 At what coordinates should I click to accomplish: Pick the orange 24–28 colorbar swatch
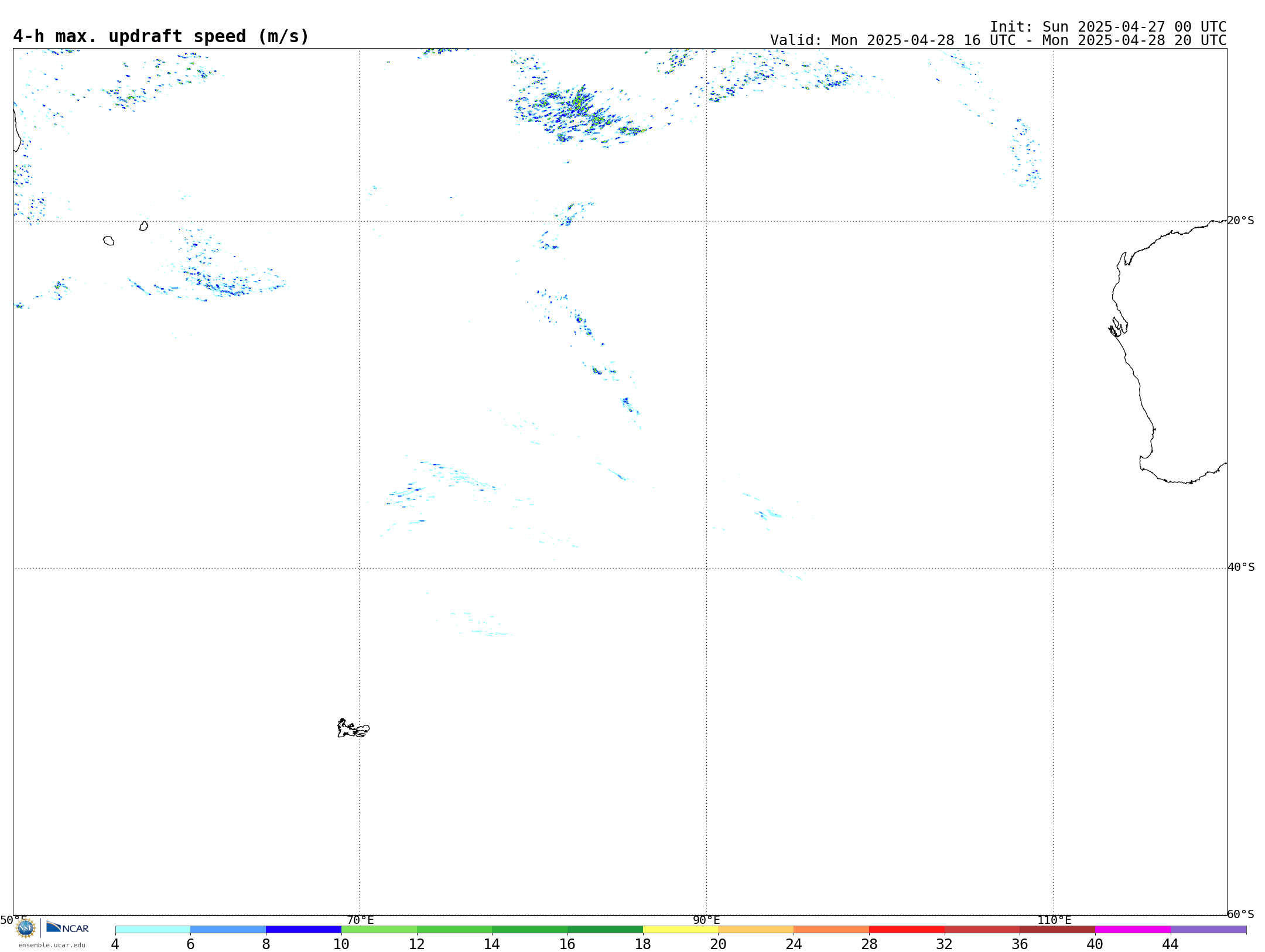point(832,929)
